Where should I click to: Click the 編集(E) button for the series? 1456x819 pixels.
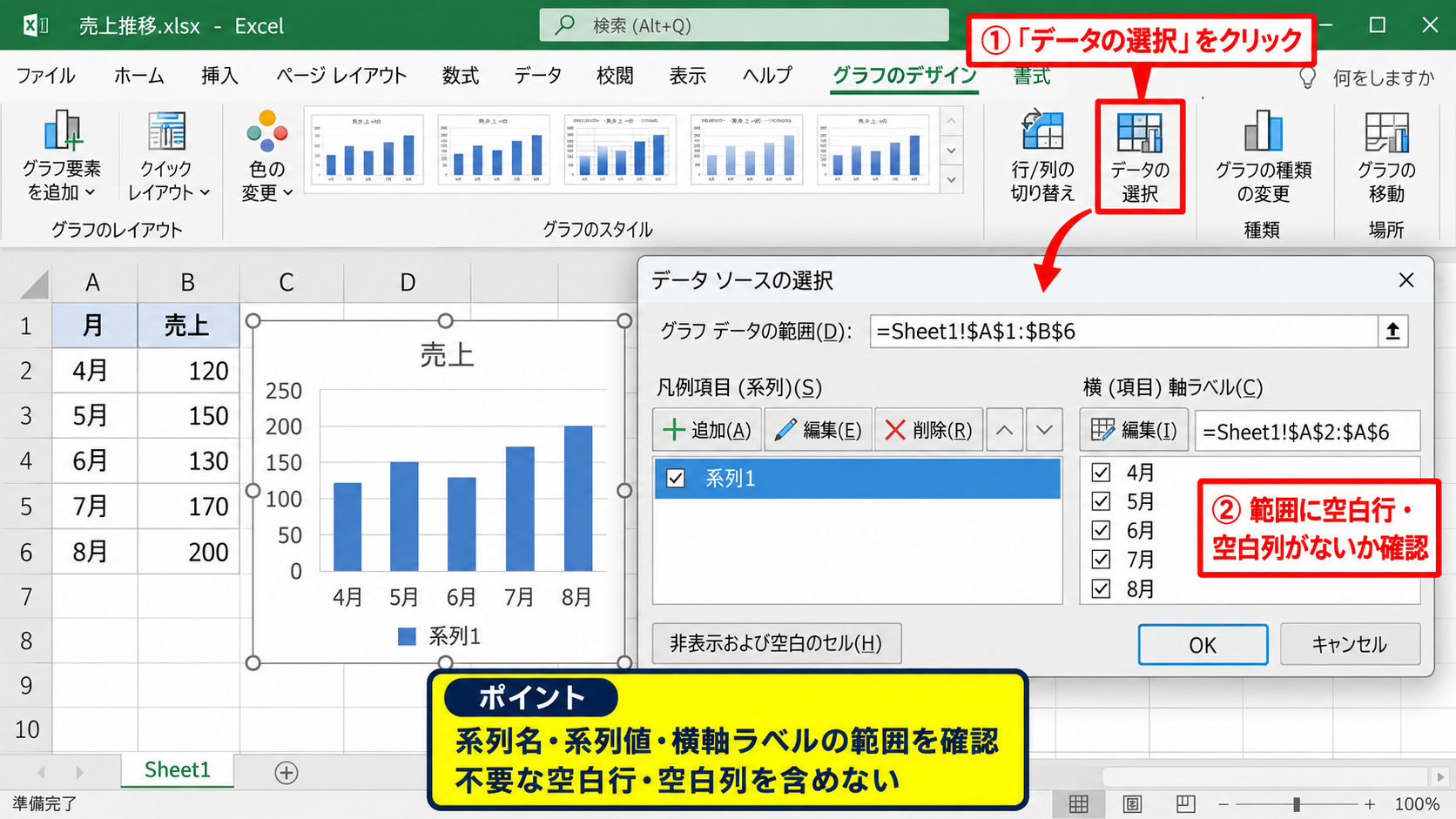[x=818, y=430]
